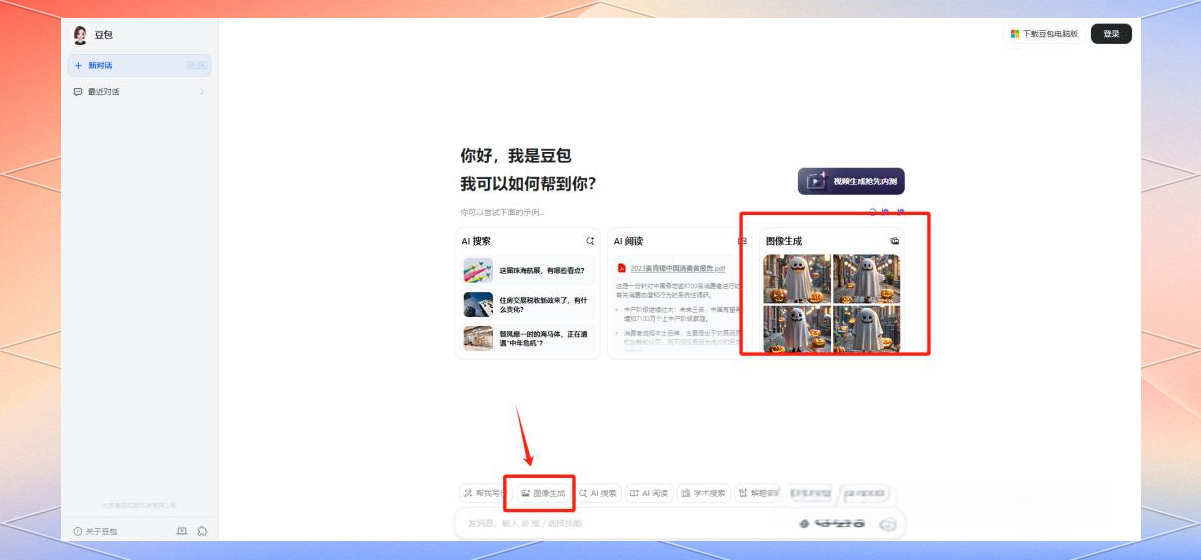Click the feedback icon beside 关于豆包
1201x560 pixels.
click(x=182, y=531)
